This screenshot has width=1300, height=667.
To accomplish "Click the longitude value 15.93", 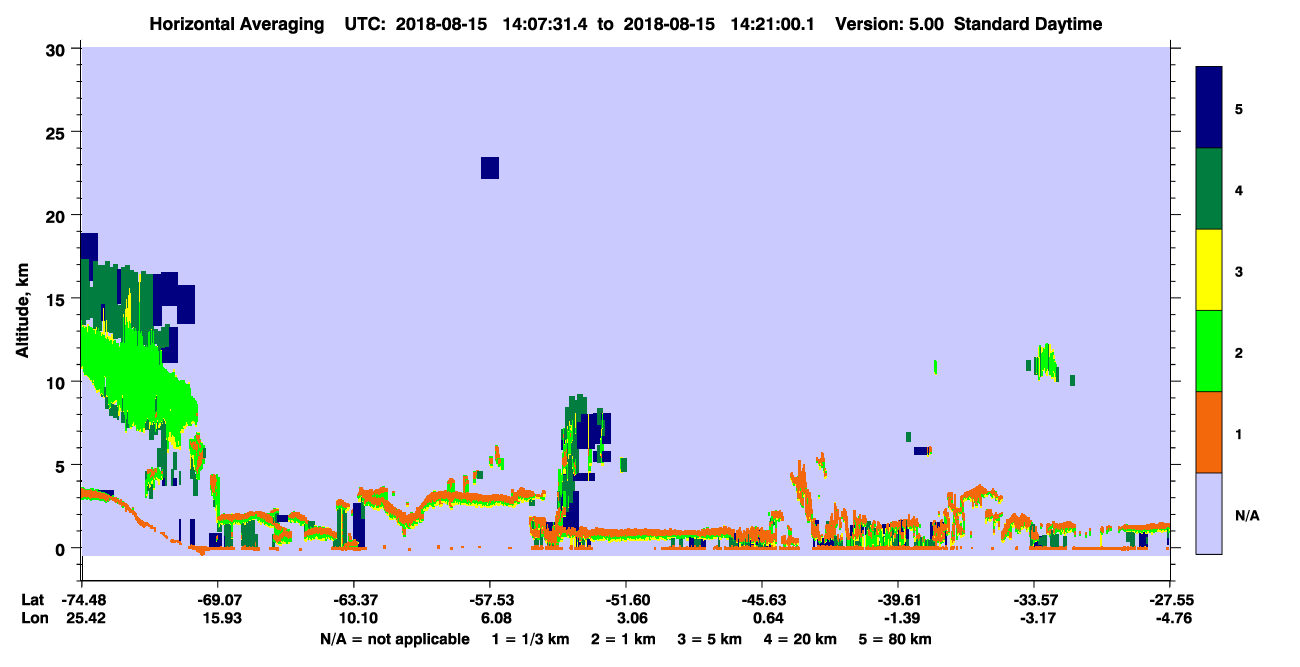I will tap(218, 619).
